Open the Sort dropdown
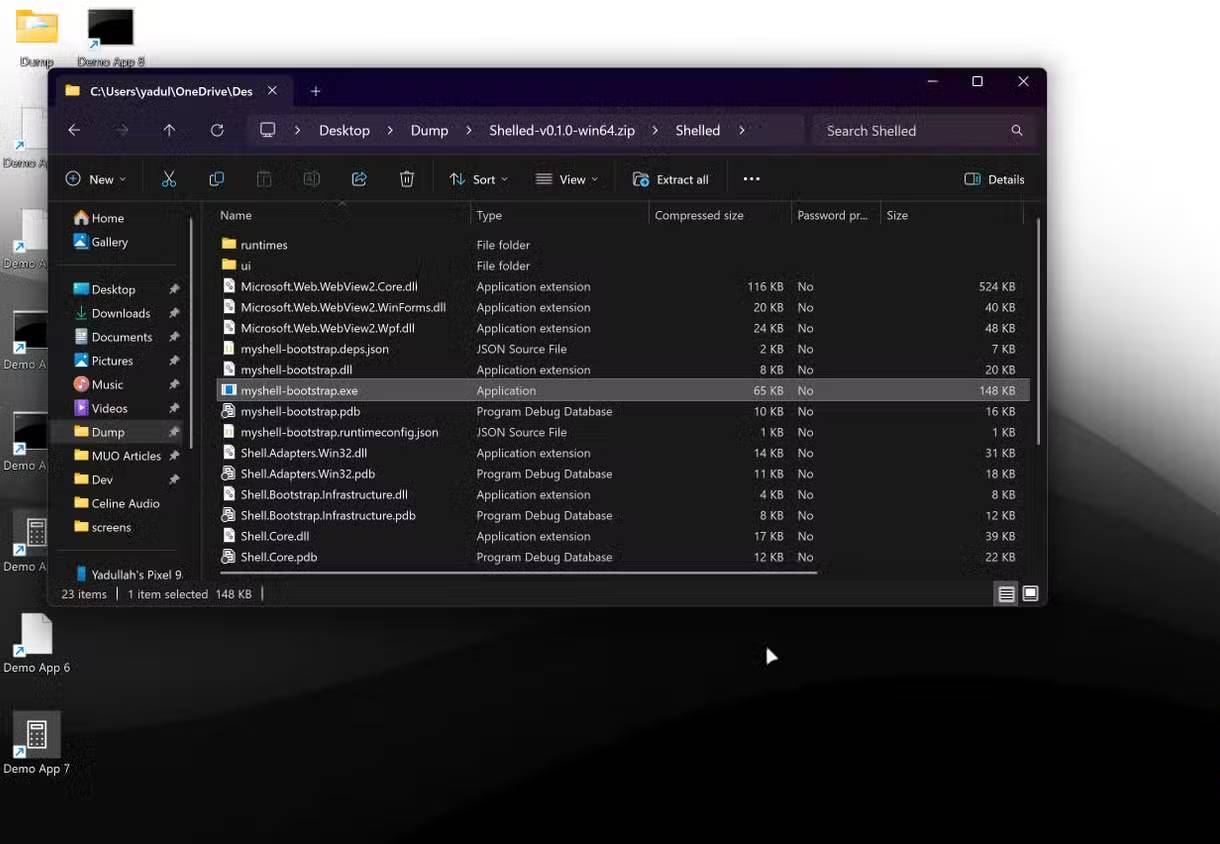1220x844 pixels. click(479, 179)
